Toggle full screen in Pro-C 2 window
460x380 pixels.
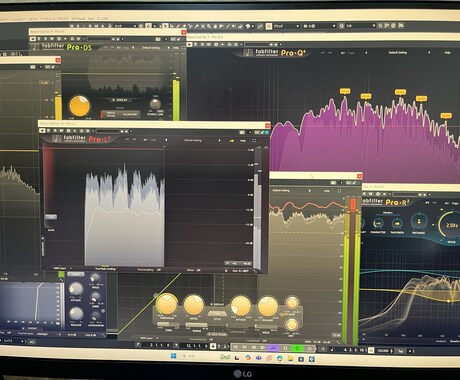[x=339, y=191]
